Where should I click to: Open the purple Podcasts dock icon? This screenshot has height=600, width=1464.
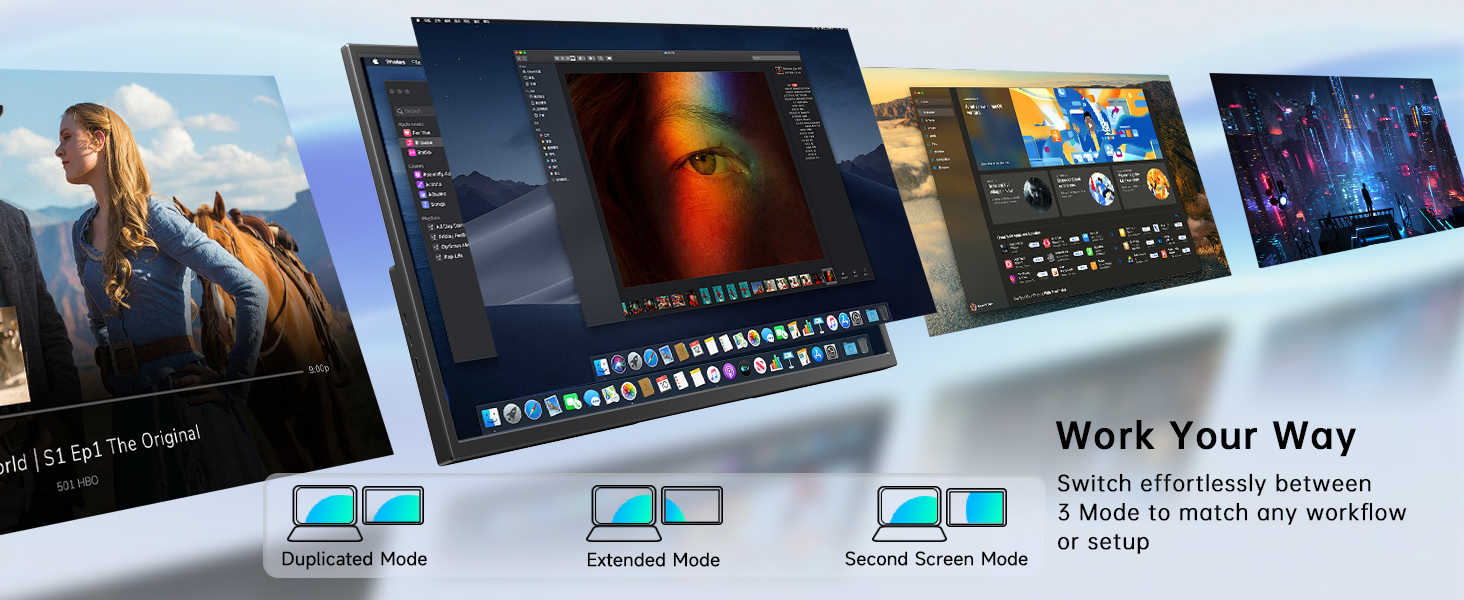pyautogui.click(x=729, y=371)
